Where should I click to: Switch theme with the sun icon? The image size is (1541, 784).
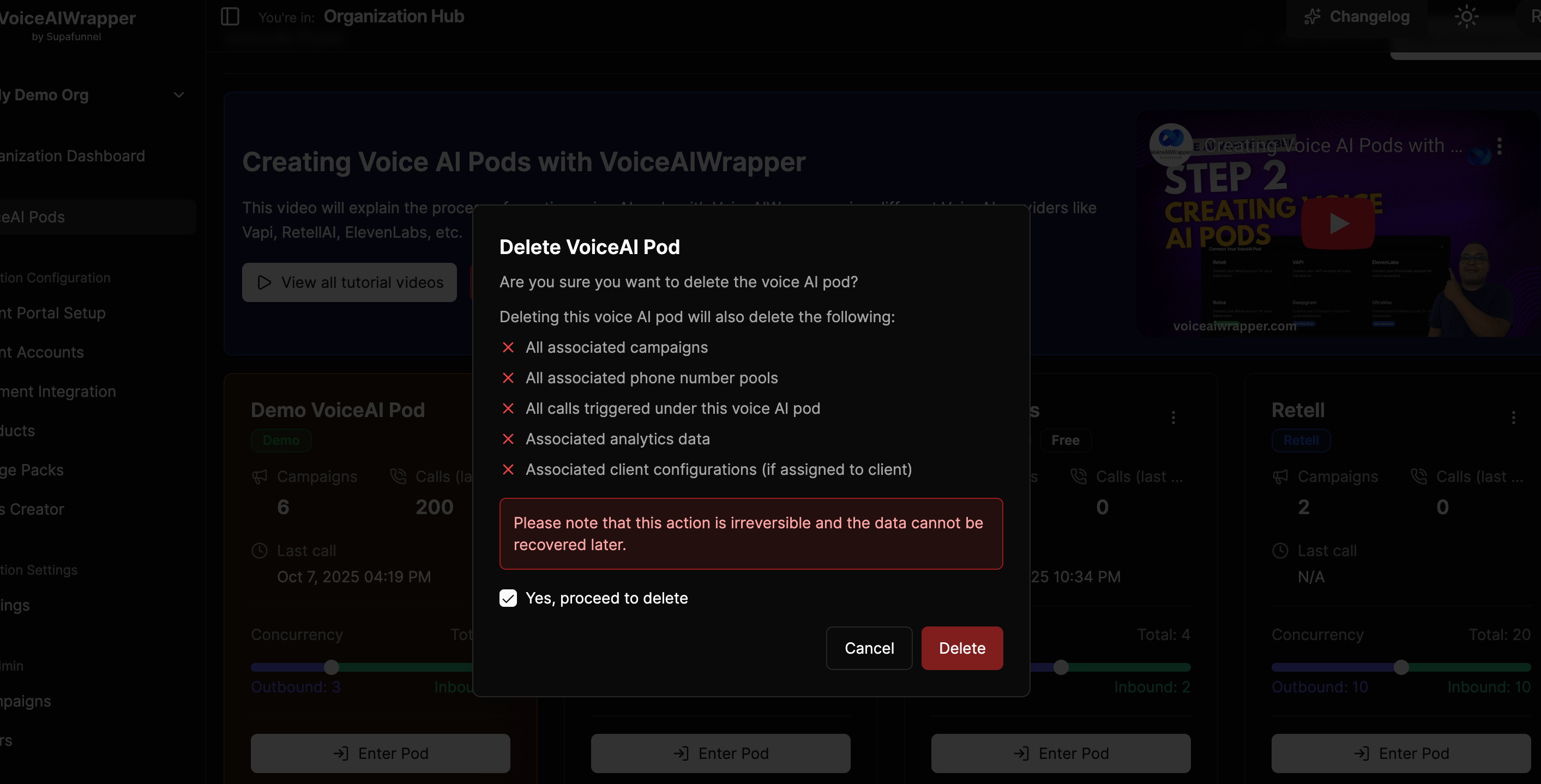pos(1466,17)
